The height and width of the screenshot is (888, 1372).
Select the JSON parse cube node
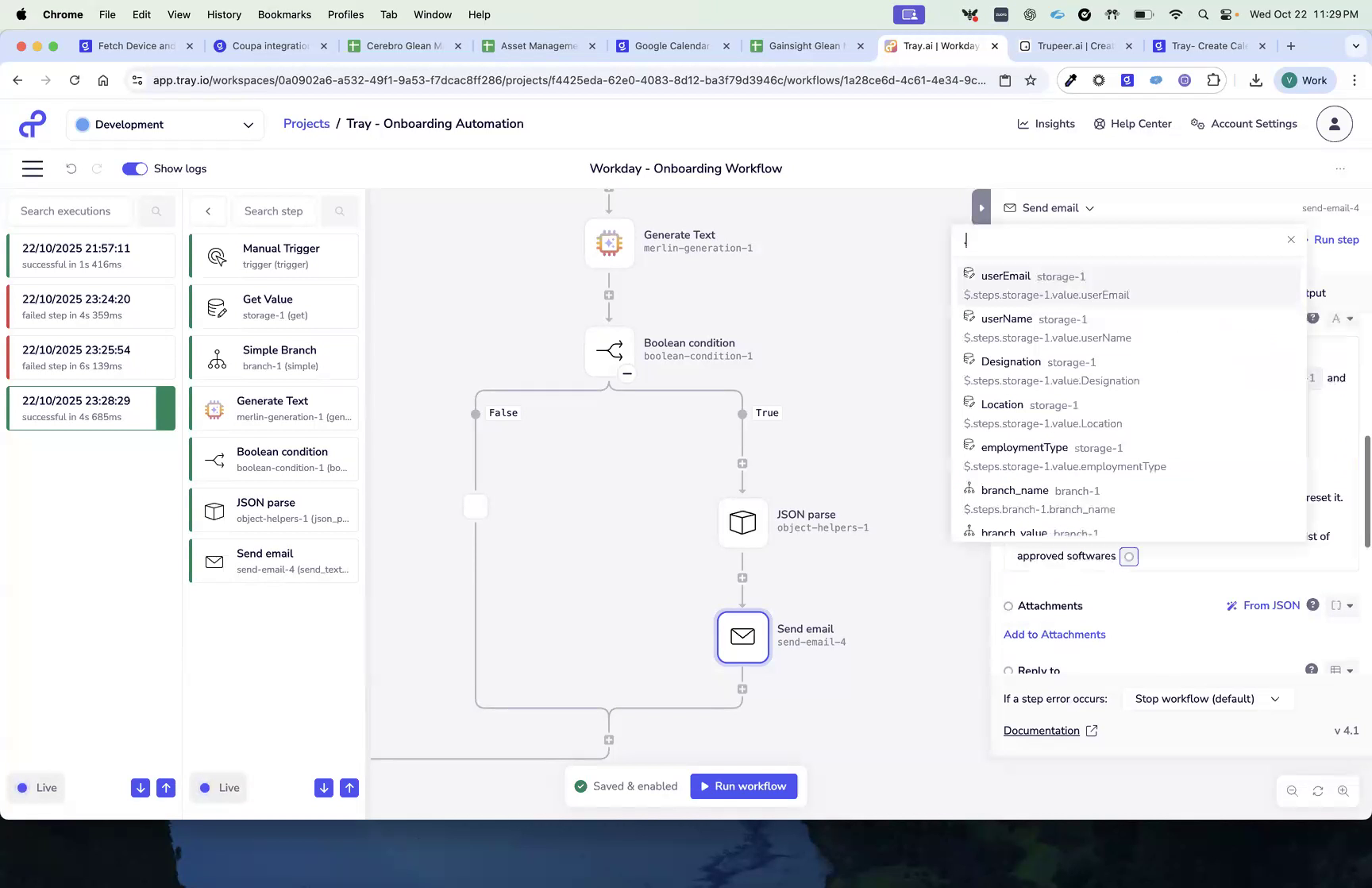click(x=742, y=522)
